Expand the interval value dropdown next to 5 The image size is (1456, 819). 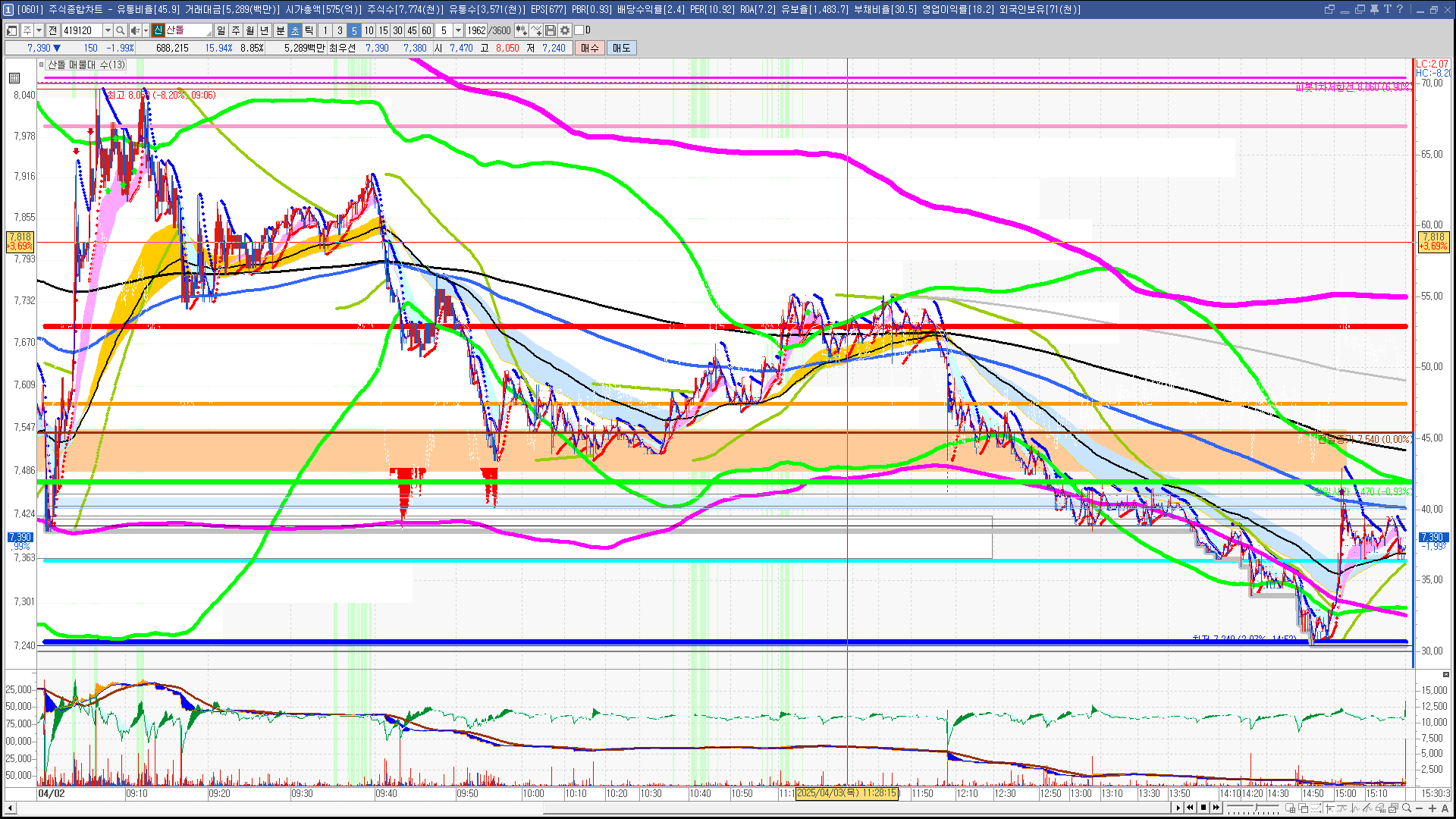point(458,30)
